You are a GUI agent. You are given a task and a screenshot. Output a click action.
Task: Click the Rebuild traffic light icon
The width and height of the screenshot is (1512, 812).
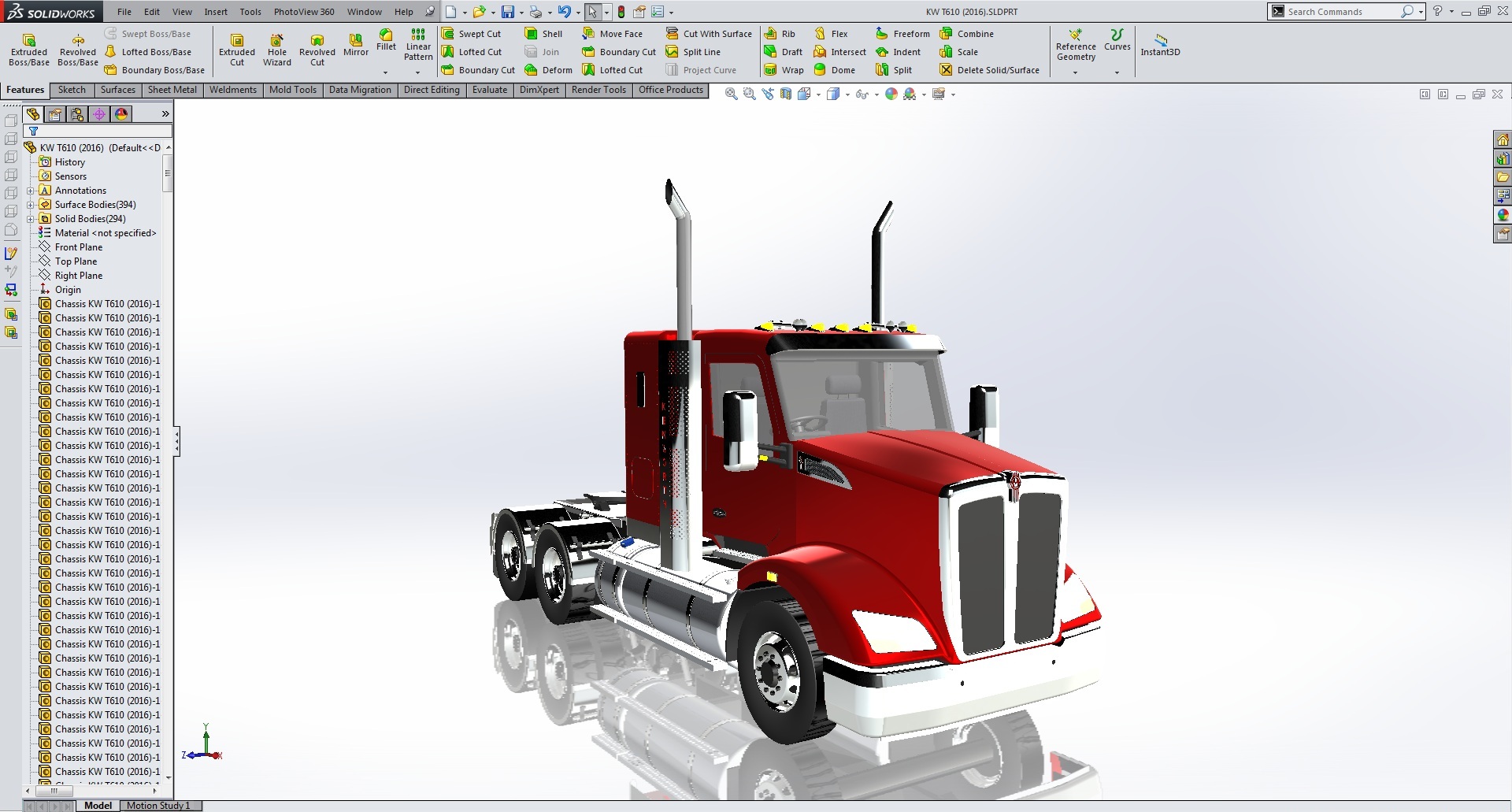621,12
